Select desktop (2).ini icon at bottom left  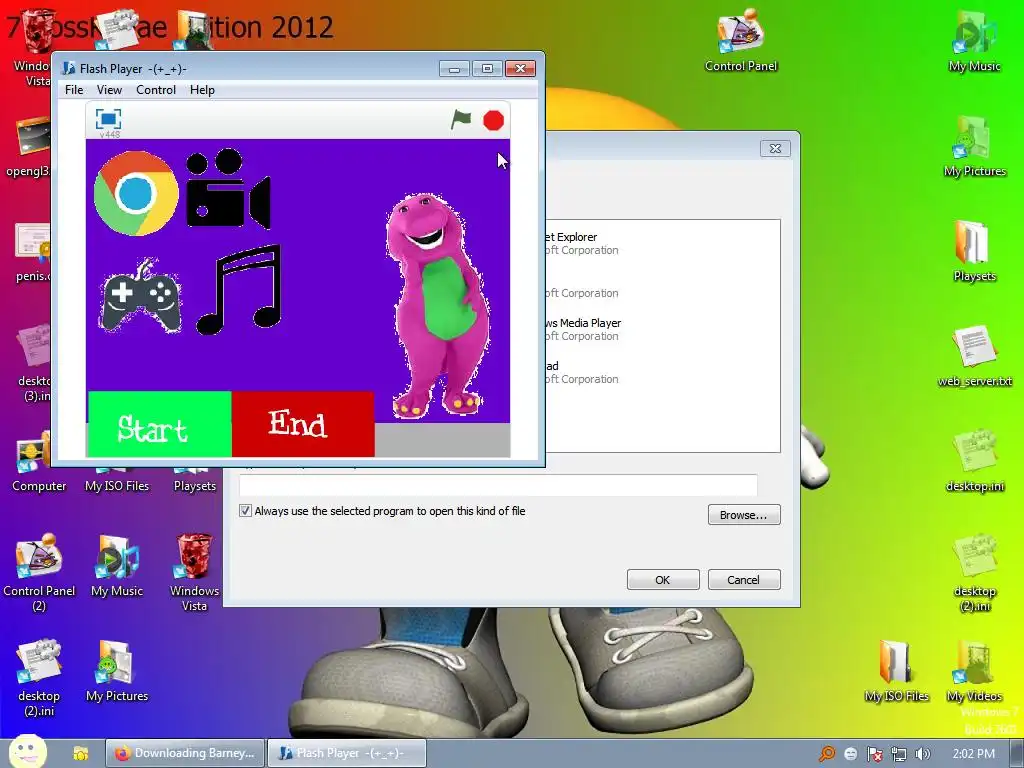click(x=39, y=679)
